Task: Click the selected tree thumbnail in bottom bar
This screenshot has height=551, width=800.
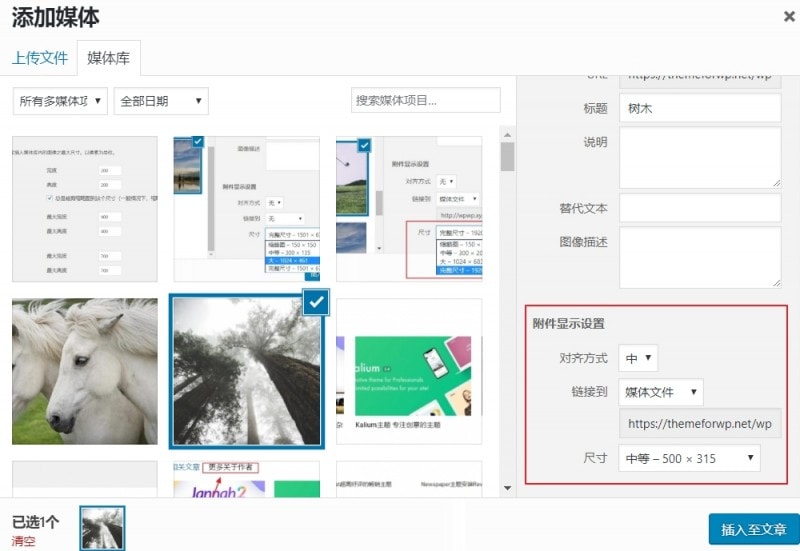Action: [x=102, y=529]
